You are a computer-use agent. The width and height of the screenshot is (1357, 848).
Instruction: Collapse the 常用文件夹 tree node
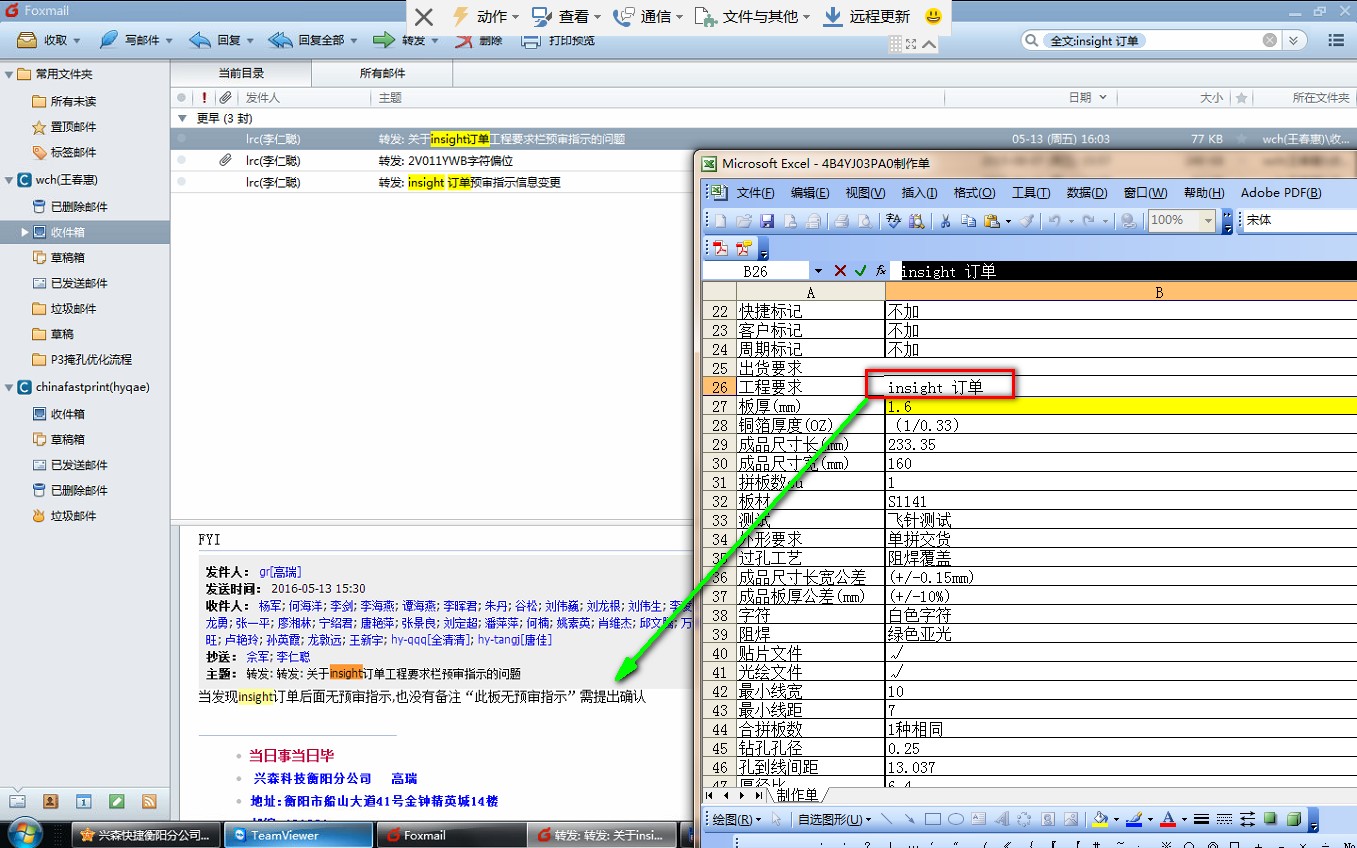click(9, 75)
